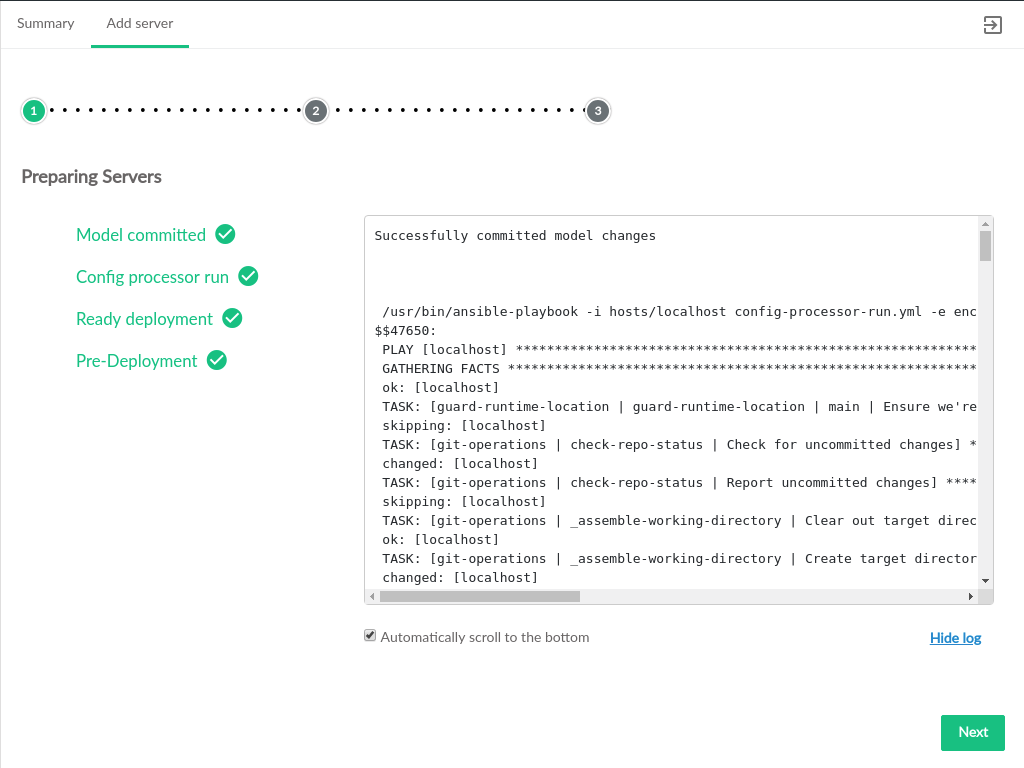Click the Model committed green checkmark icon
This screenshot has width=1024, height=768.
coord(226,234)
